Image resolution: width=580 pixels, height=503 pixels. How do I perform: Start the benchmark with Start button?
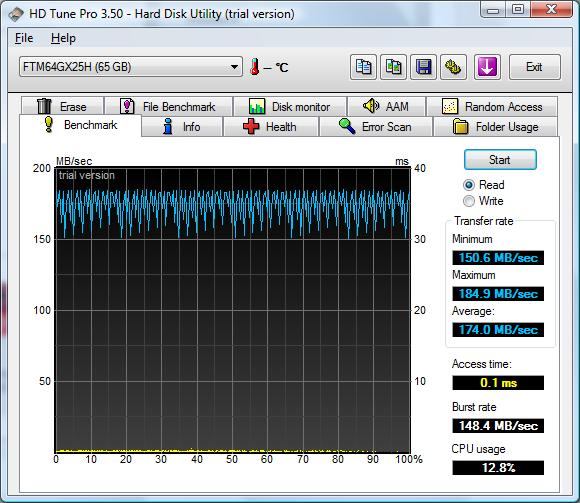click(x=500, y=160)
